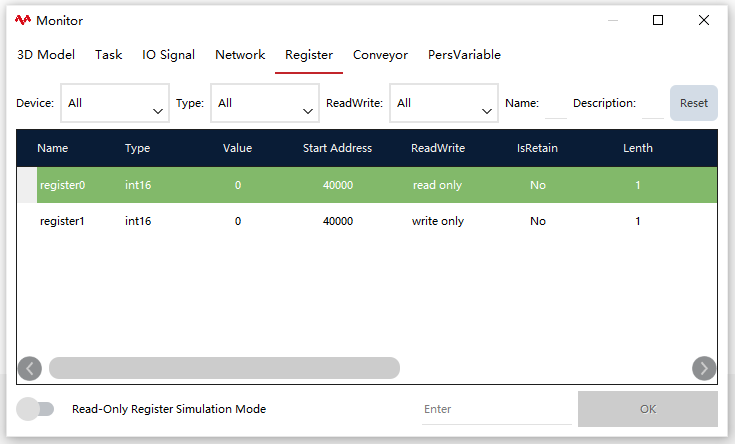
Task: Click the scroll left arrow icon
Action: click(30, 369)
